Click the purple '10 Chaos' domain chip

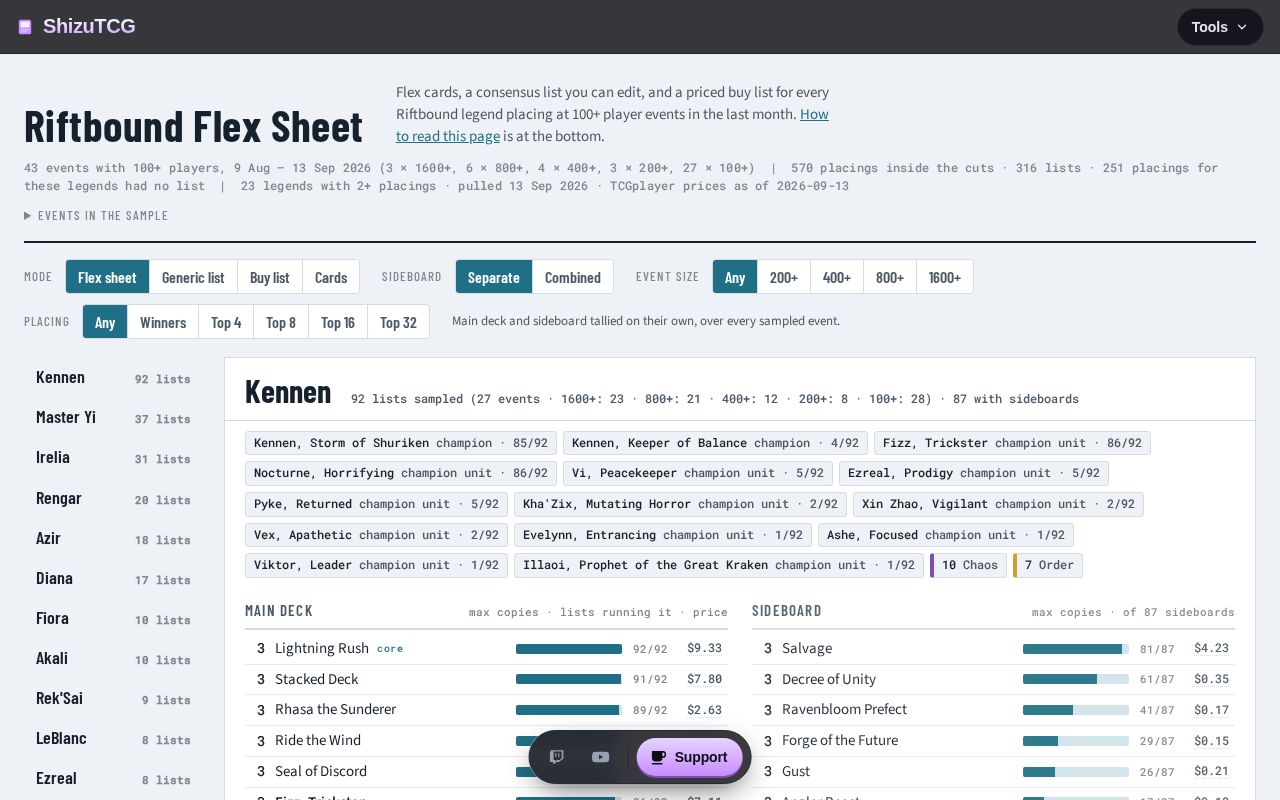968,565
